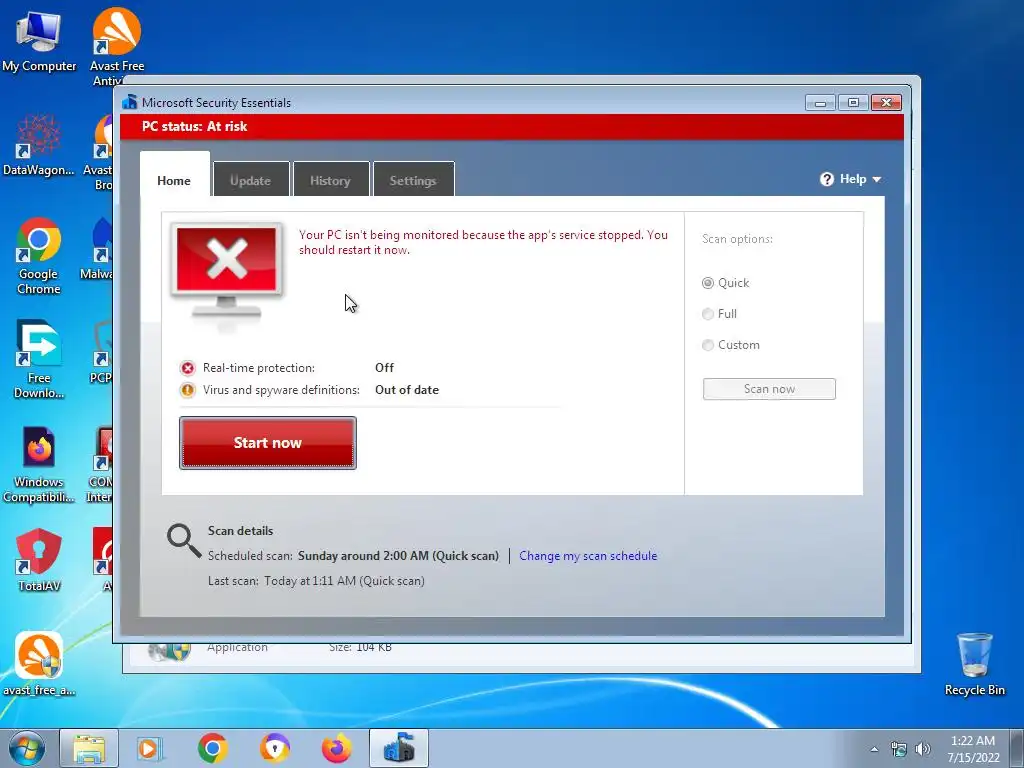Click the Avast Free Antivirus desktop icon
This screenshot has height=768, width=1024.
click(x=117, y=46)
